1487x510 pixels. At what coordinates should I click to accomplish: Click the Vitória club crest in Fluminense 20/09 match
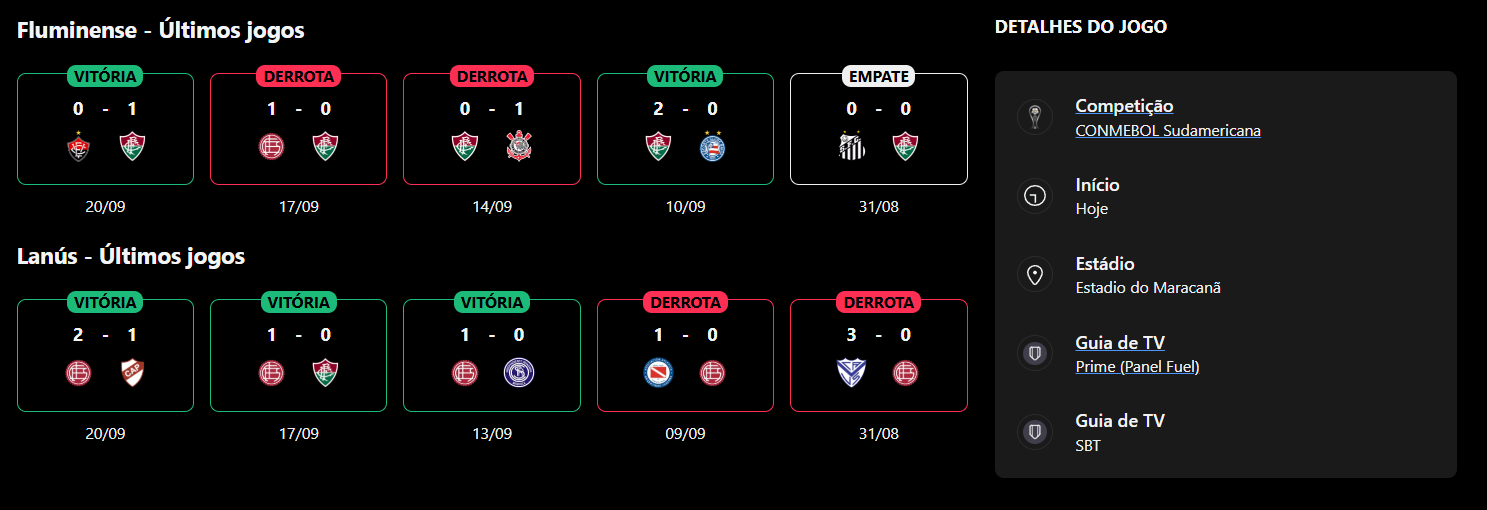[78, 147]
